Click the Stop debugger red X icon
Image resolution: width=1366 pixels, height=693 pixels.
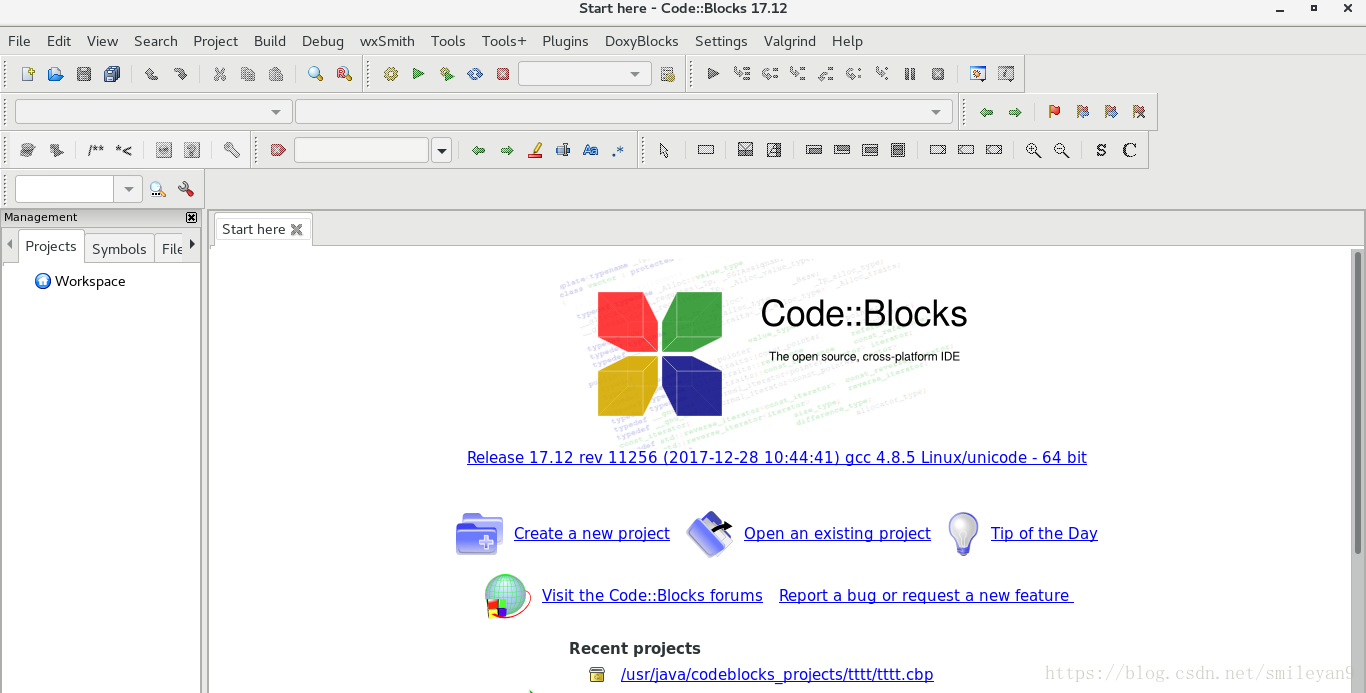[938, 74]
